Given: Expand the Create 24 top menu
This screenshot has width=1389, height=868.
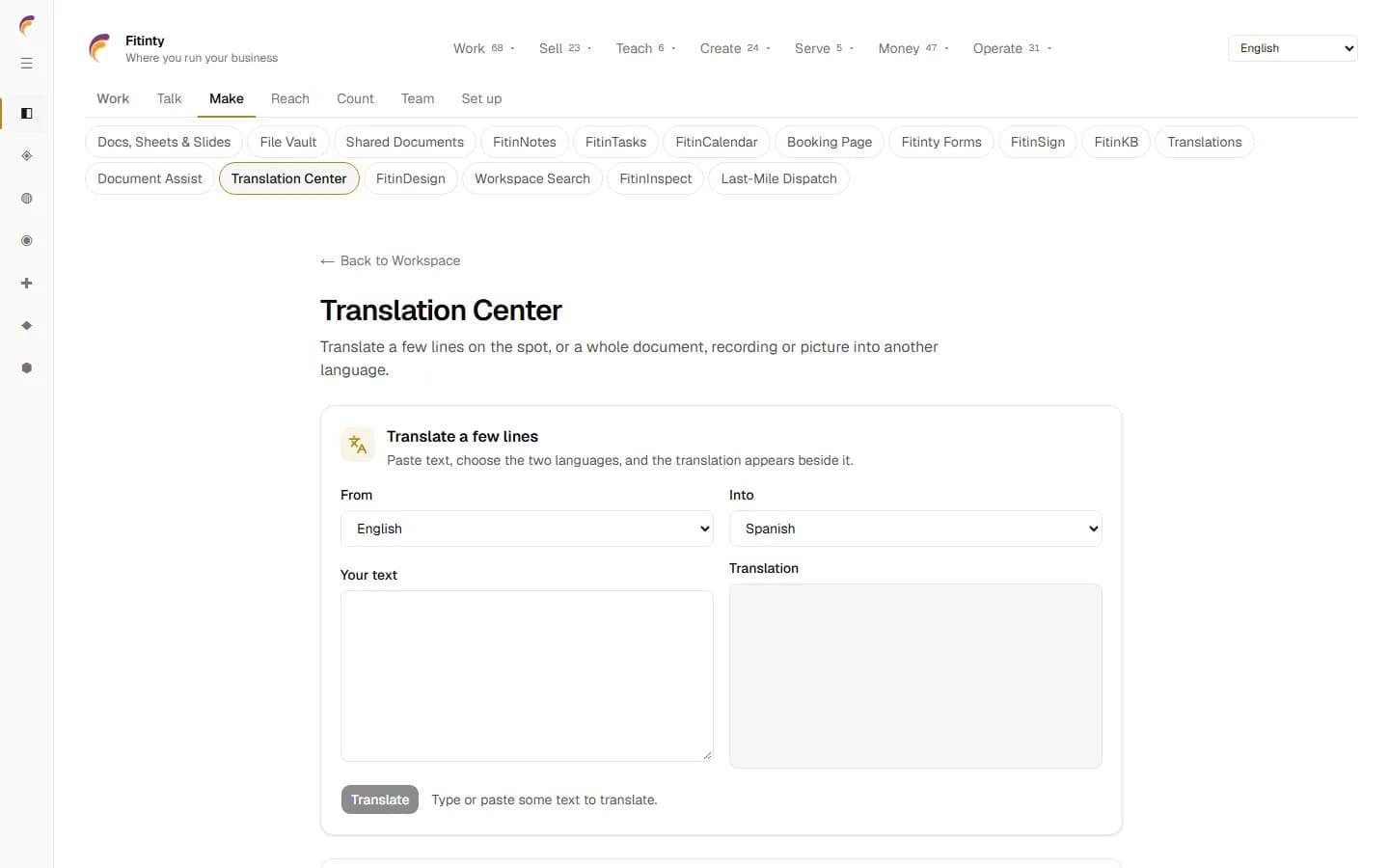Looking at the screenshot, I should pos(735,48).
